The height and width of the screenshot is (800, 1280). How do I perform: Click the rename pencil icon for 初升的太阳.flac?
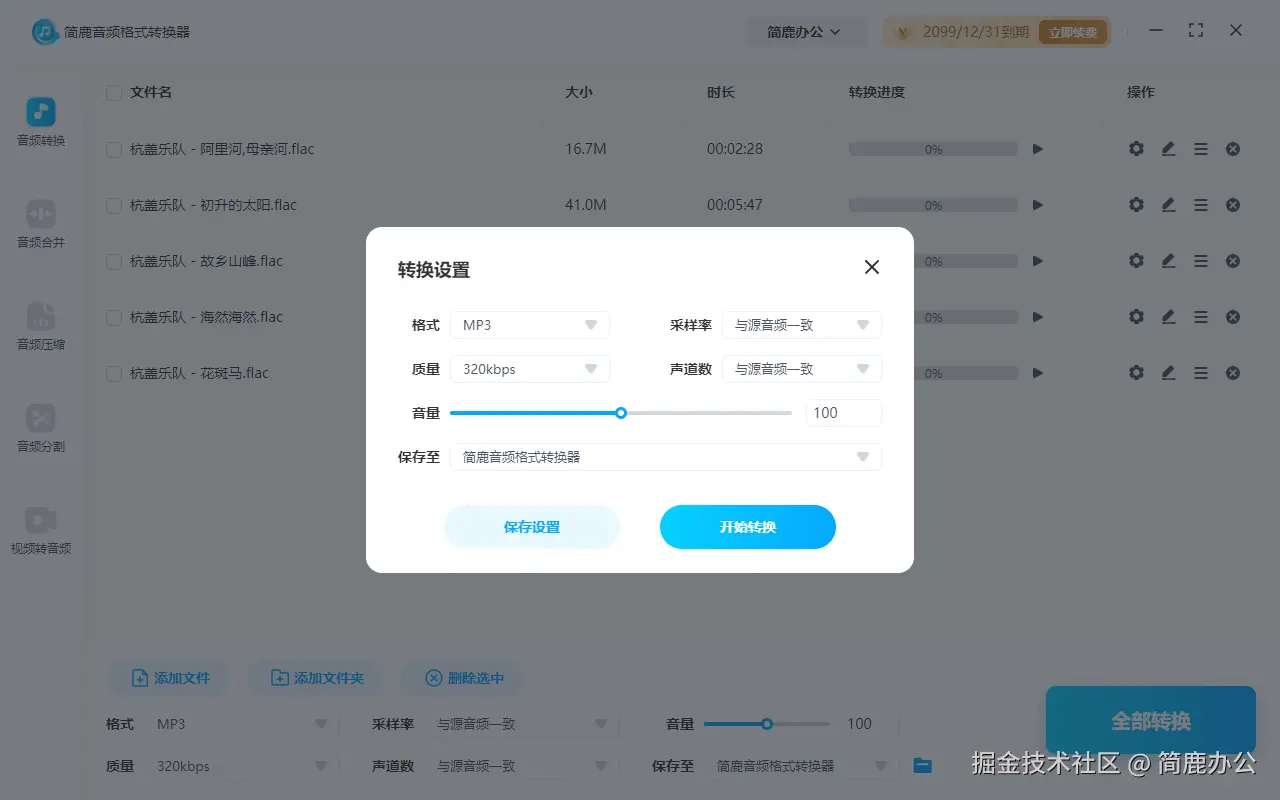(1168, 204)
